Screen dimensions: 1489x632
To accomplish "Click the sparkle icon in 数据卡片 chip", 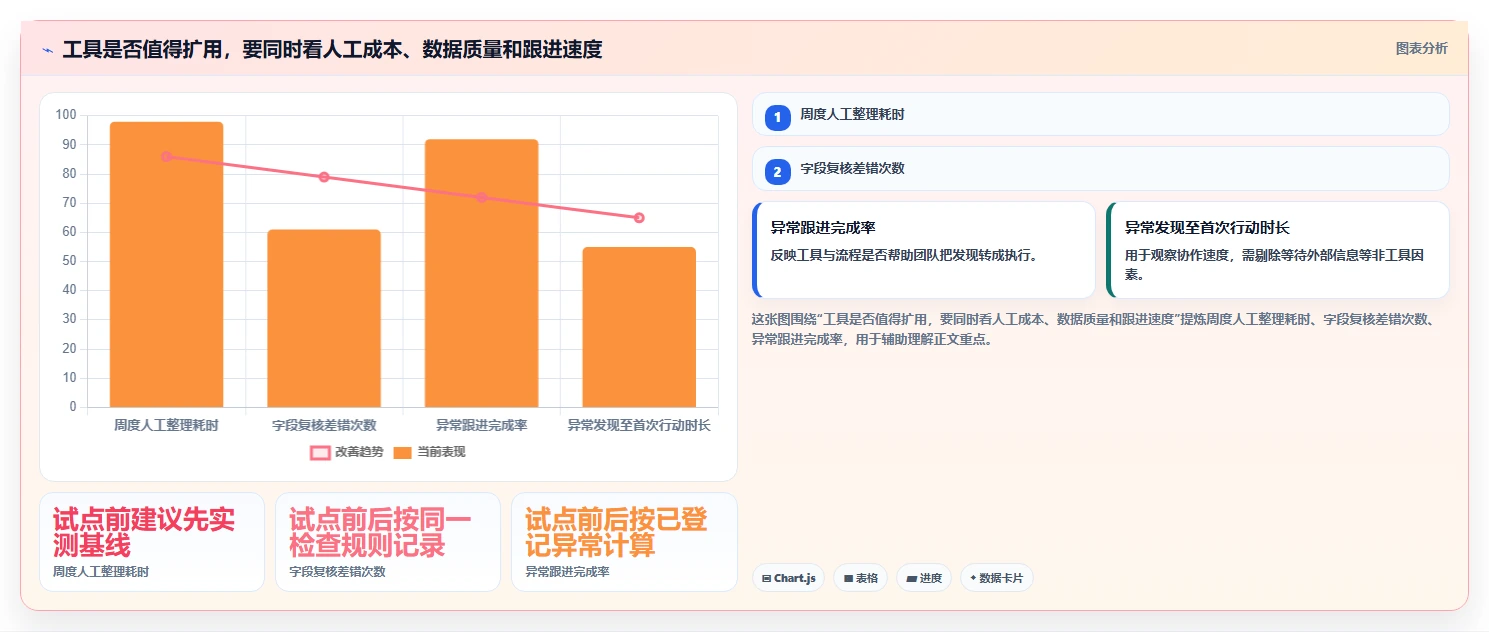I will [x=973, y=578].
